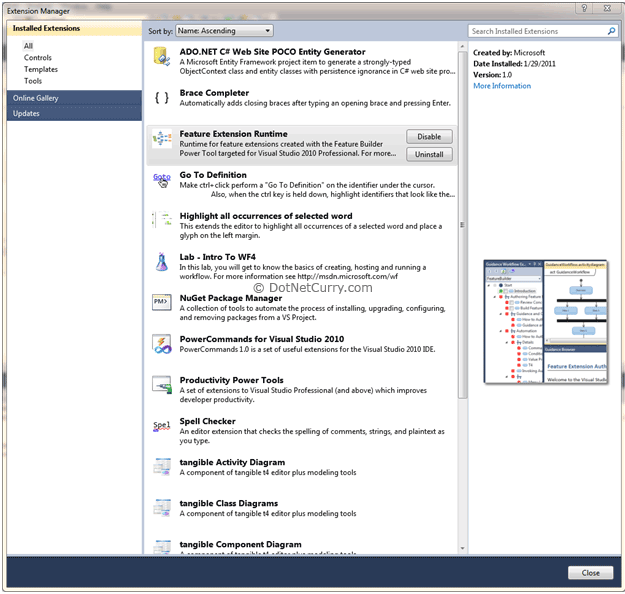Viewport: 625px width, 594px height.
Task: Expand the Online Gallery section
Action: pos(74,98)
